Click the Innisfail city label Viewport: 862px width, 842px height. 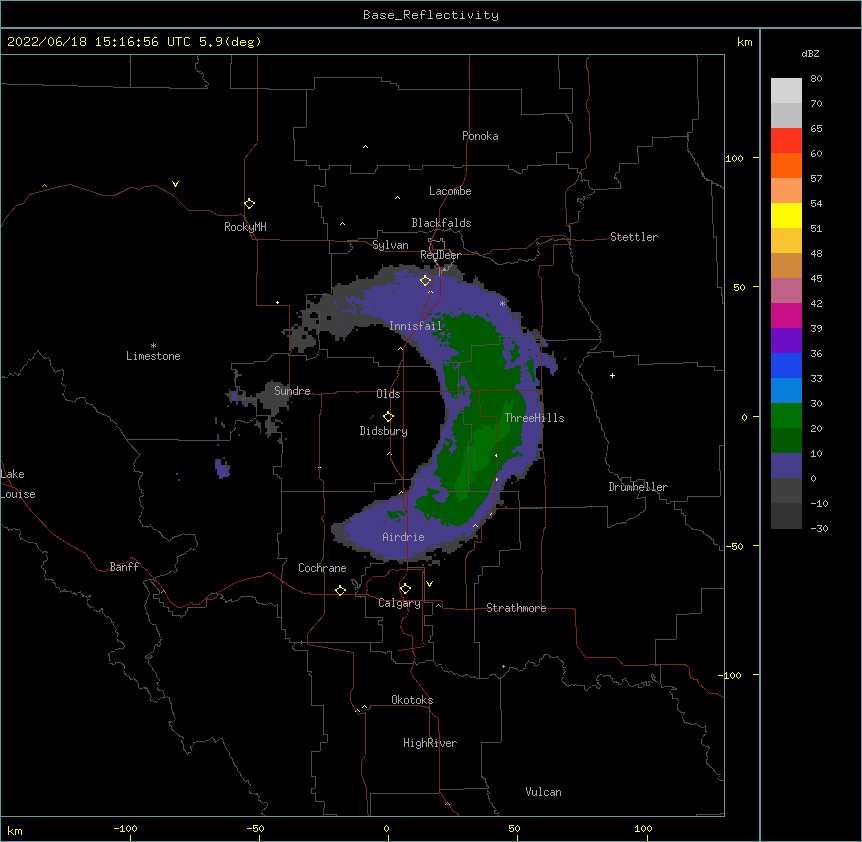[415, 326]
